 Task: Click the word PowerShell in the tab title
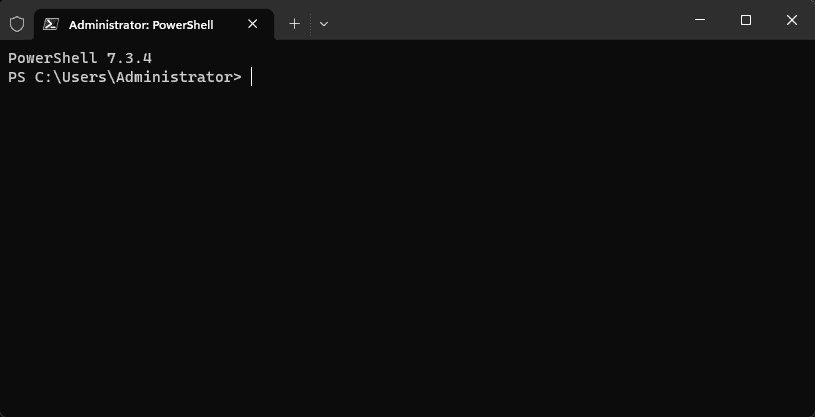pyautogui.click(x=184, y=24)
